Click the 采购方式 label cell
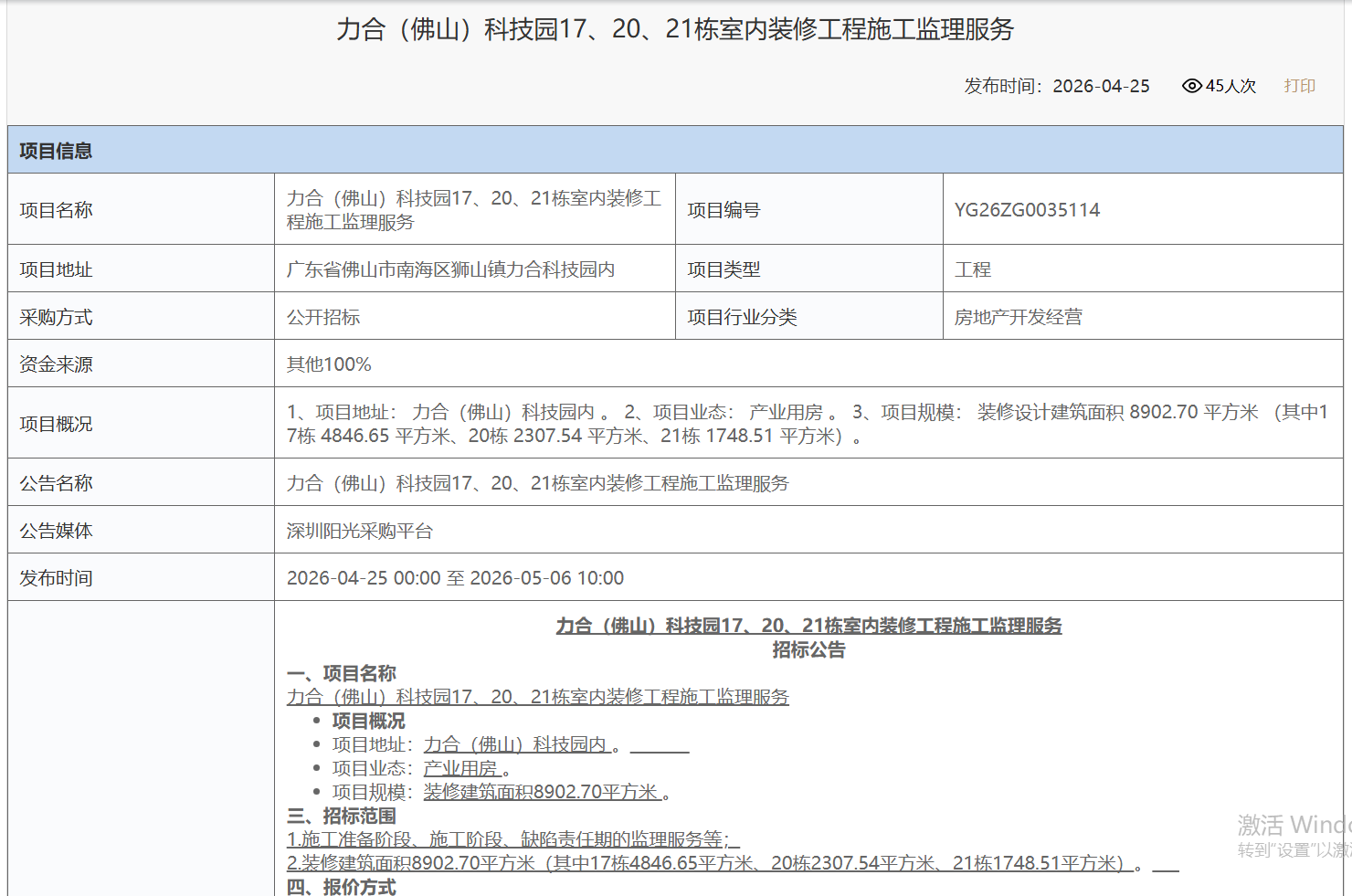1352x896 pixels. [142, 316]
